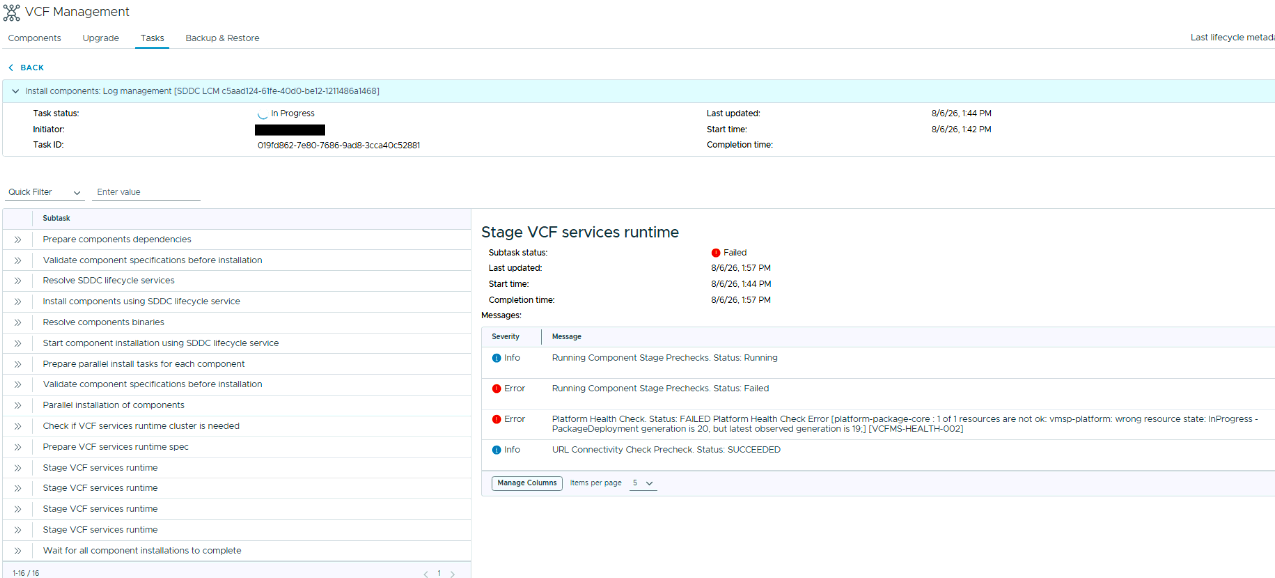Expand the Parallel installation of components row chevron

pos(17,405)
